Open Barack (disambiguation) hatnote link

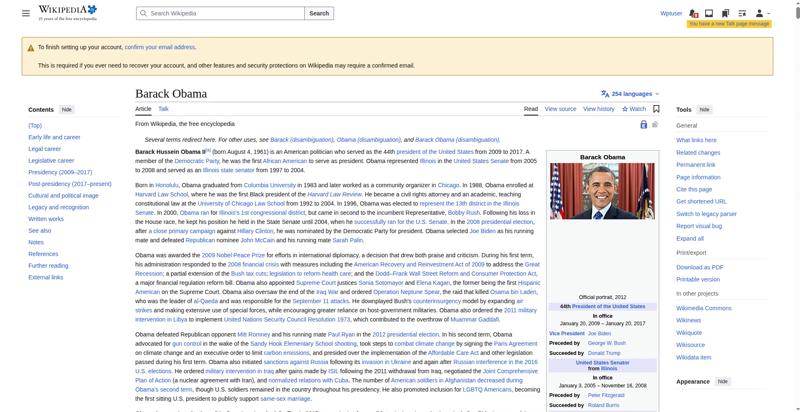click(x=302, y=140)
